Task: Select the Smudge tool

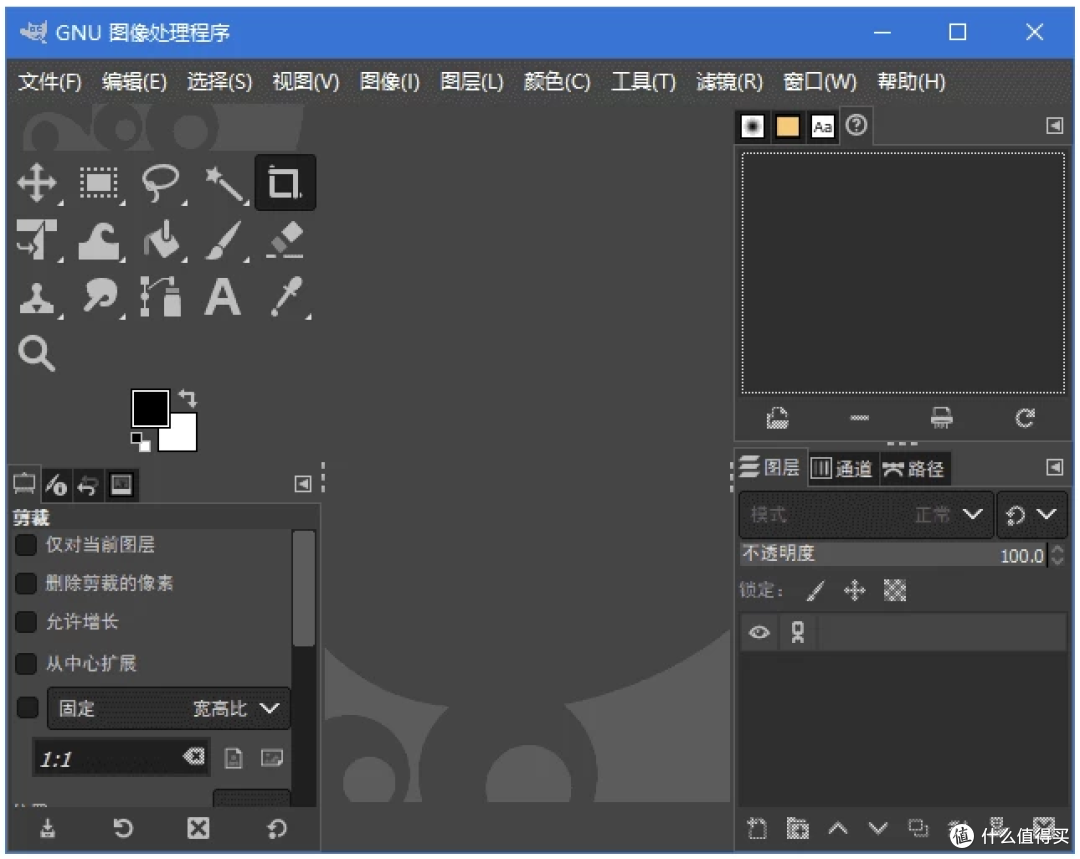Action: click(x=99, y=297)
